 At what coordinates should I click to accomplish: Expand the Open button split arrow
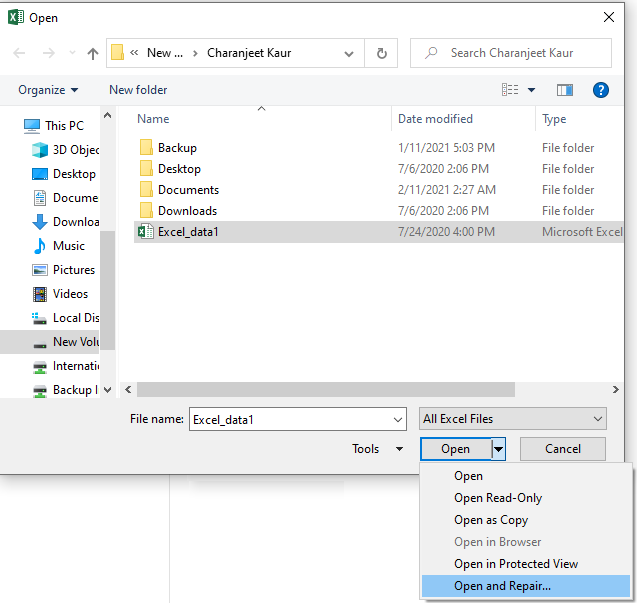(498, 449)
